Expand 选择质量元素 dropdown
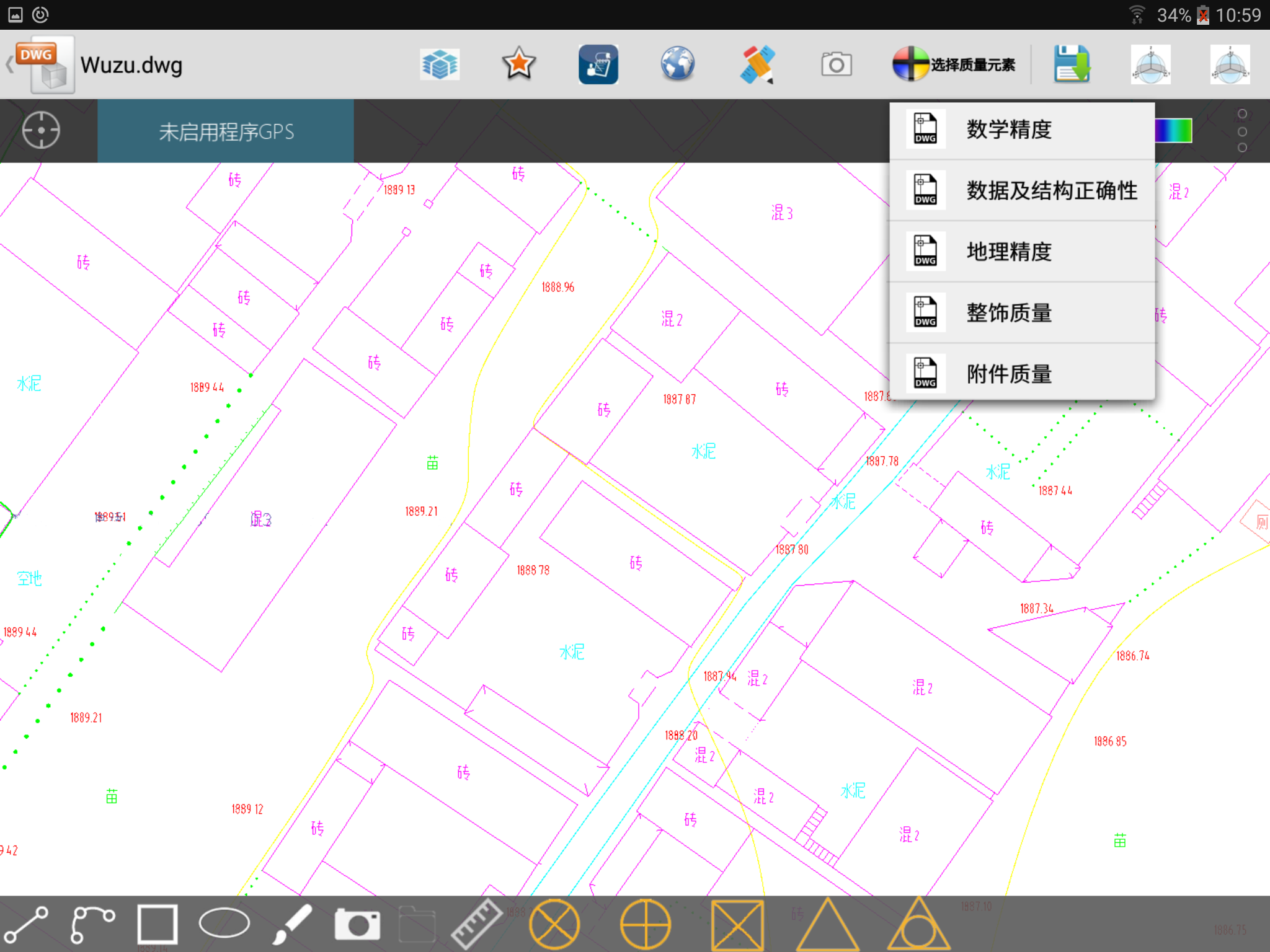 point(954,64)
